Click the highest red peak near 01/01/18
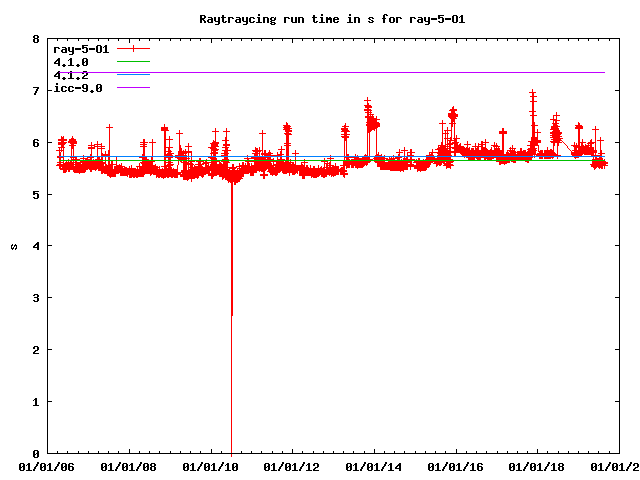640x480 pixels. (532, 96)
